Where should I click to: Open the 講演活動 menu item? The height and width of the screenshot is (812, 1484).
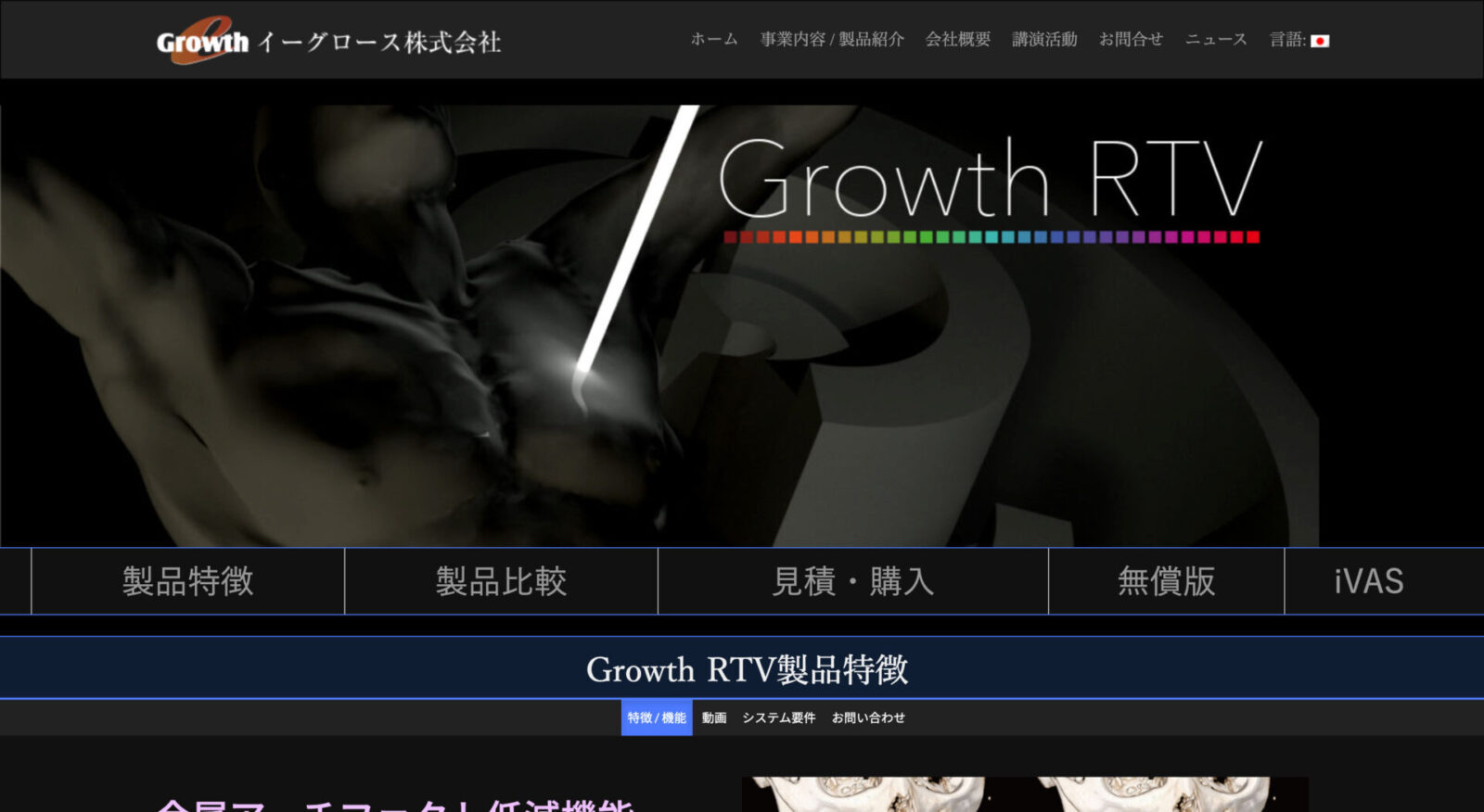tap(1044, 39)
